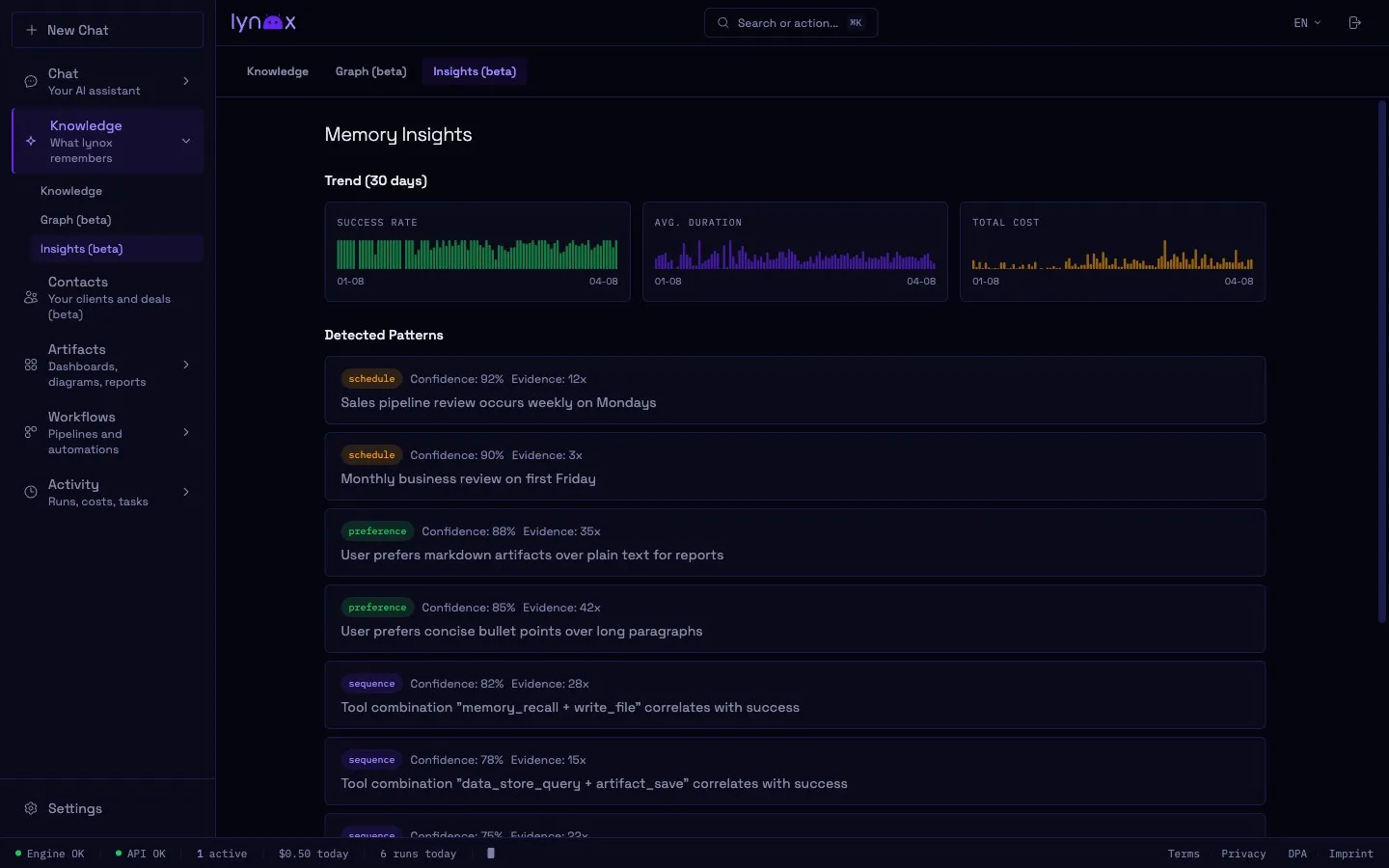Open the EN language dropdown
The width and height of the screenshot is (1389, 868).
point(1307,23)
